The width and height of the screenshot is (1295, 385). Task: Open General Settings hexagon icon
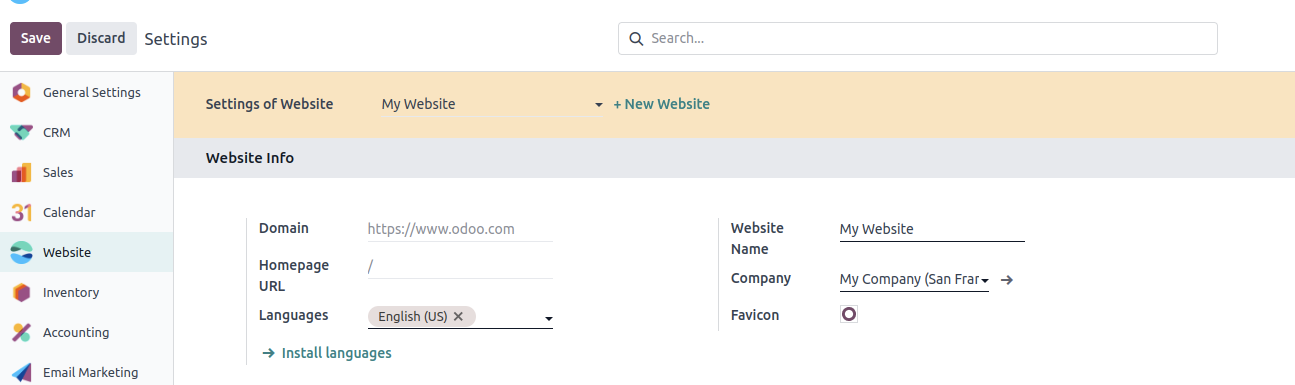click(22, 93)
